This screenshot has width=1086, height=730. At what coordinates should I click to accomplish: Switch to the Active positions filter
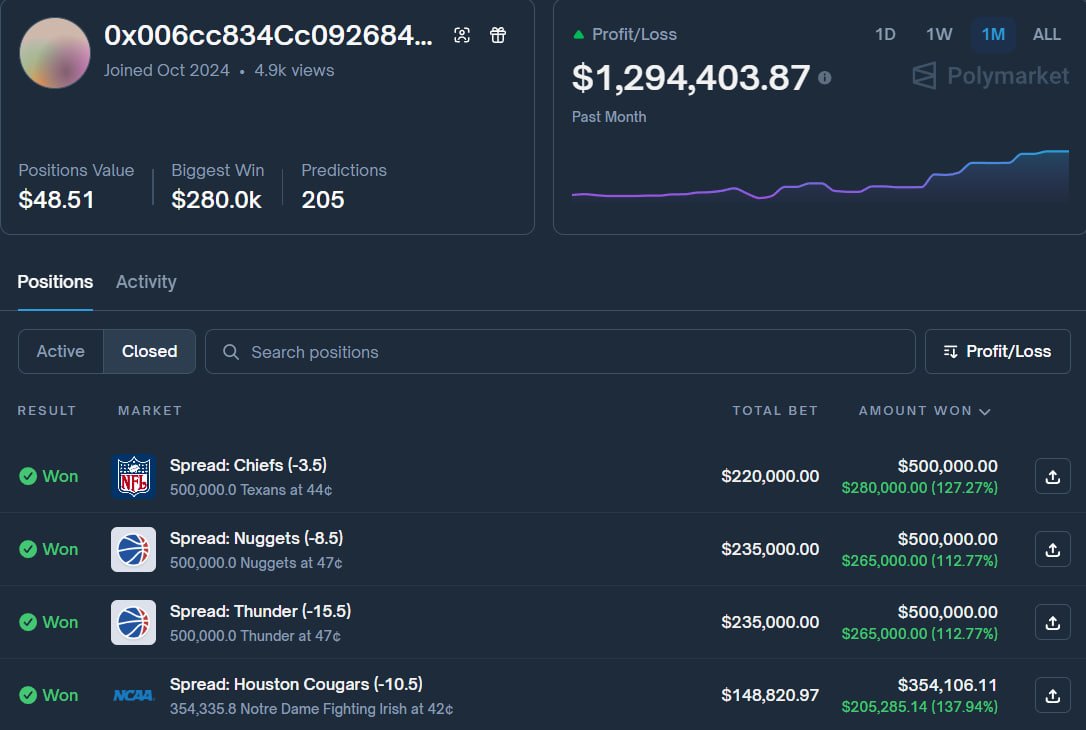click(x=60, y=351)
